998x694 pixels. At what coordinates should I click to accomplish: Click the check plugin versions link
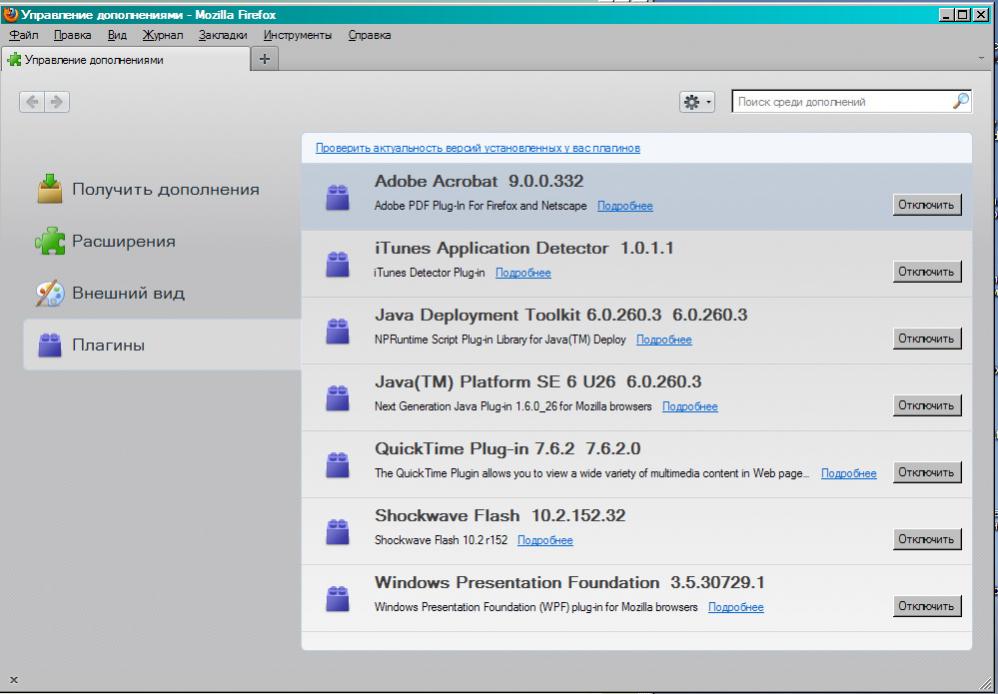(478, 148)
